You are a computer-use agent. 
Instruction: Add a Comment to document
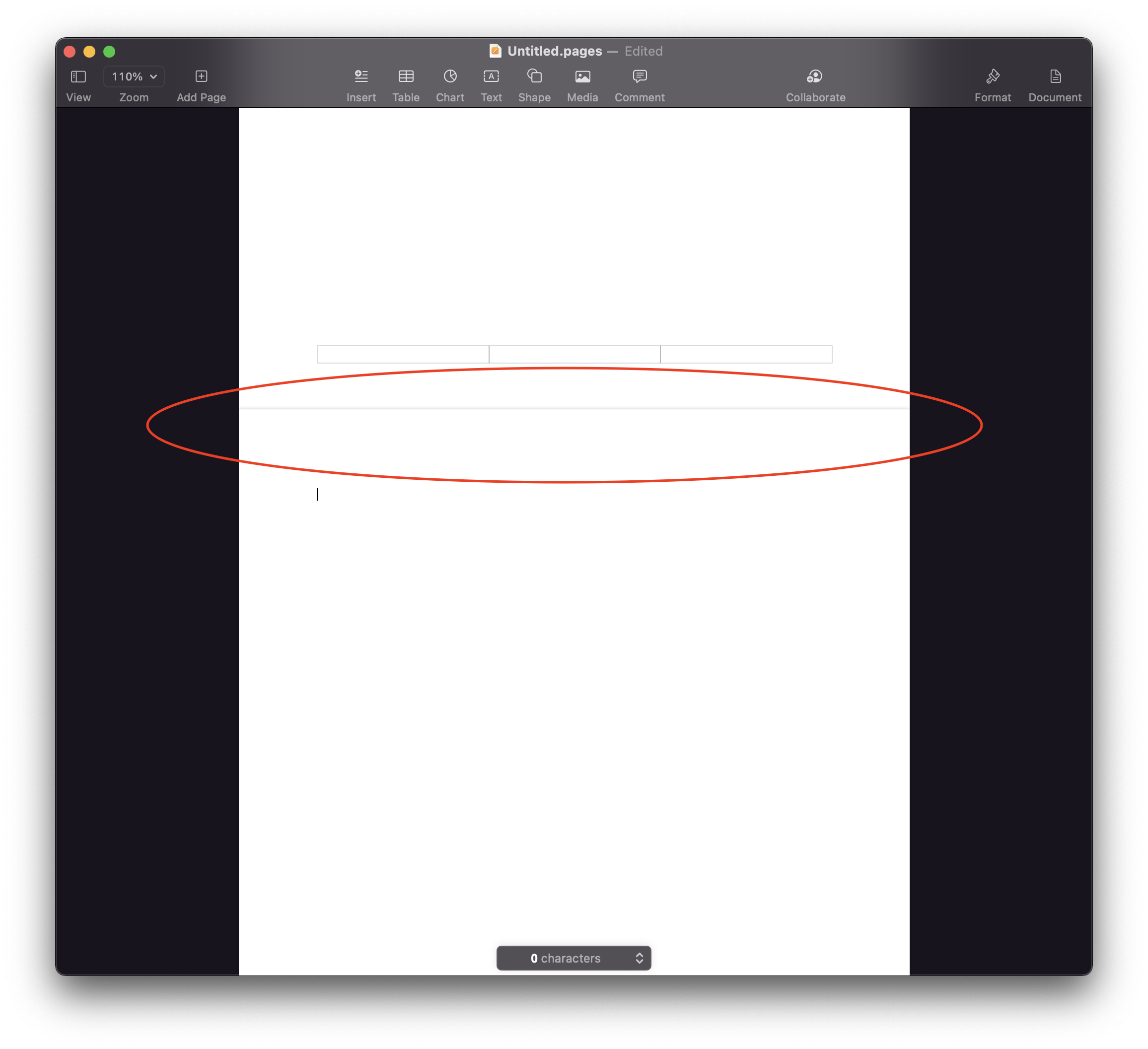pos(640,76)
